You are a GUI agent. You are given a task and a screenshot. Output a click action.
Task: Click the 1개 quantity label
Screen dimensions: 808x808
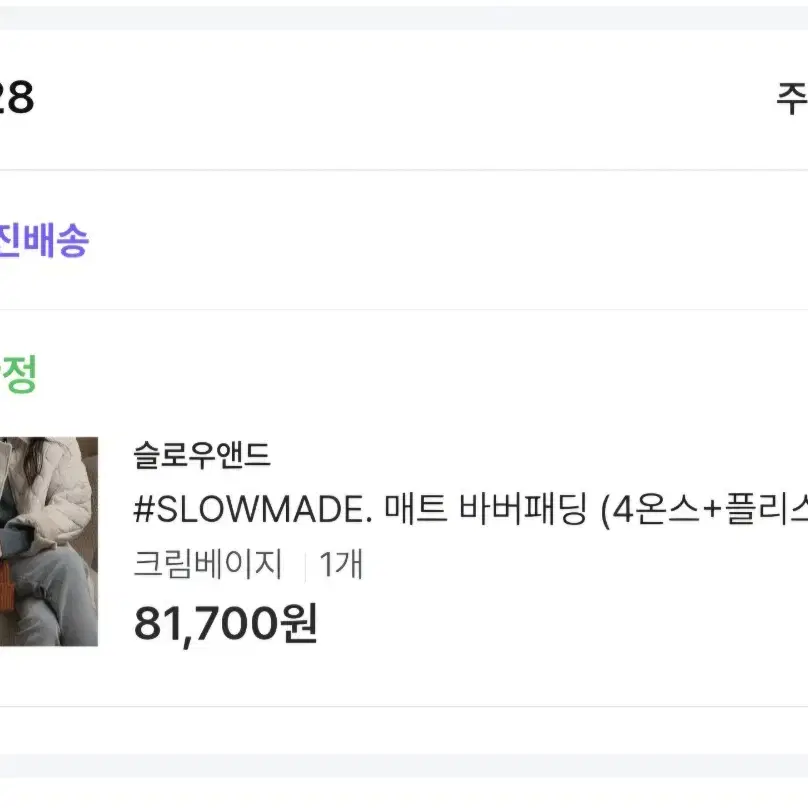click(341, 564)
